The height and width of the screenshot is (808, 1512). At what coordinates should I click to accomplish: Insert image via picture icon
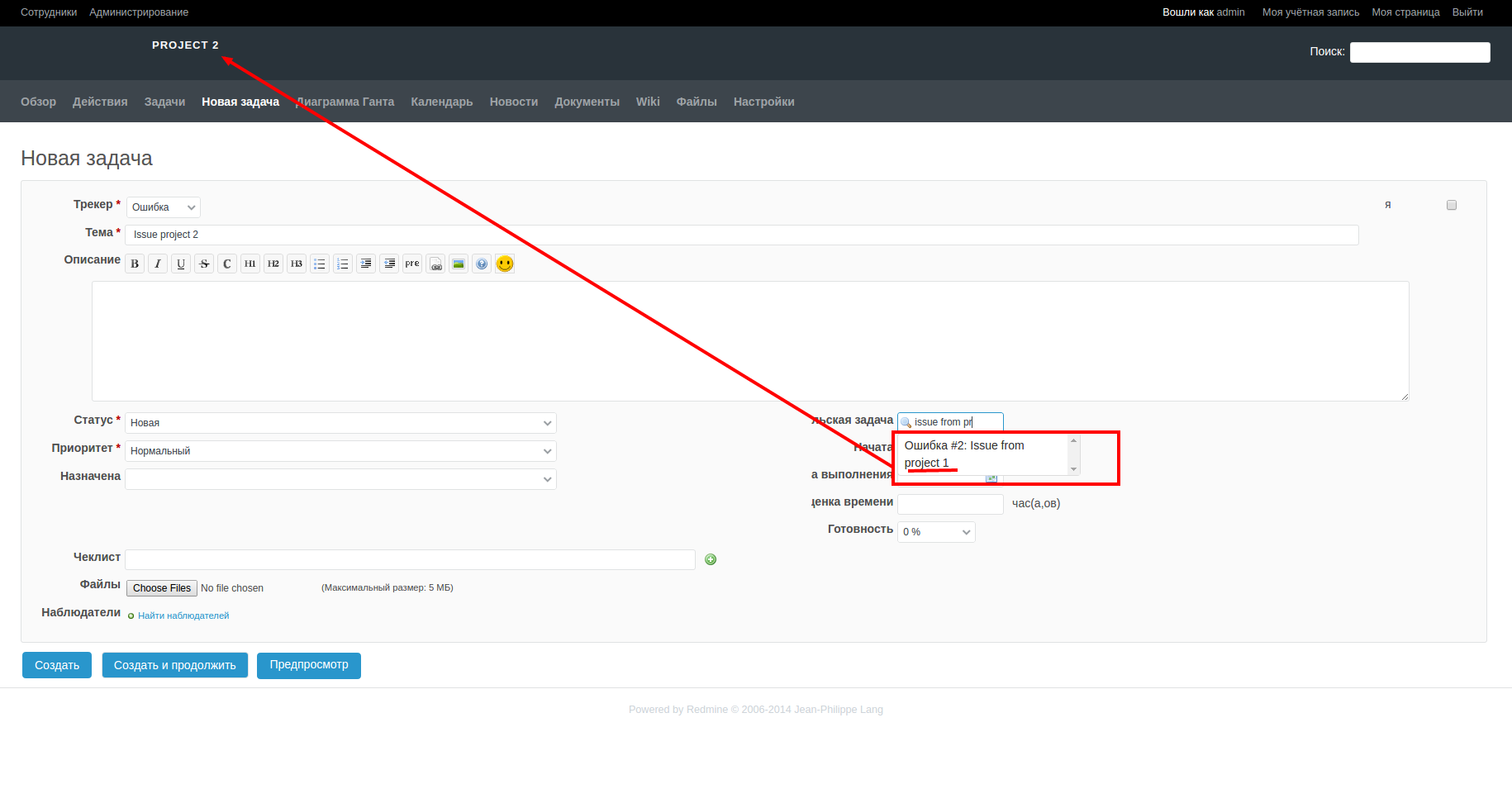point(459,264)
